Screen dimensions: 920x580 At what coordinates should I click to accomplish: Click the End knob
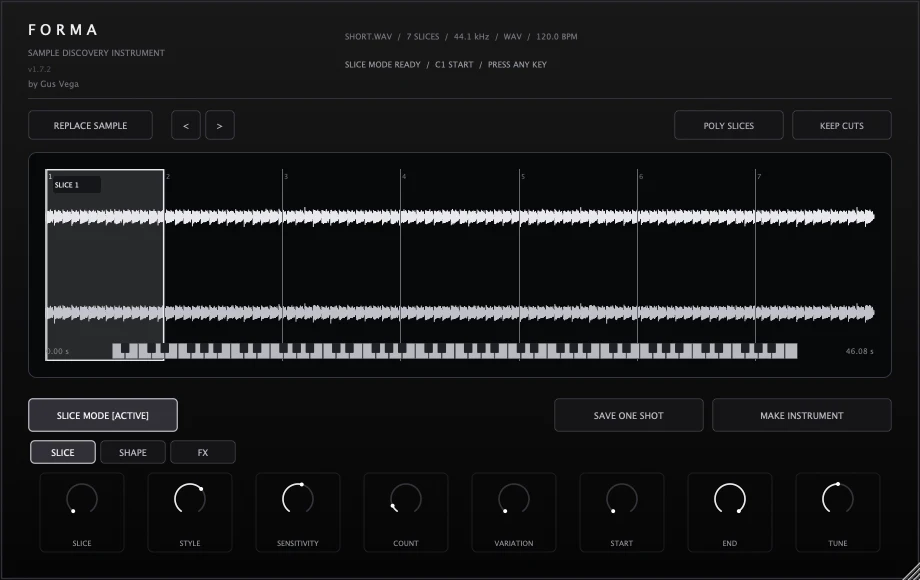(729, 499)
